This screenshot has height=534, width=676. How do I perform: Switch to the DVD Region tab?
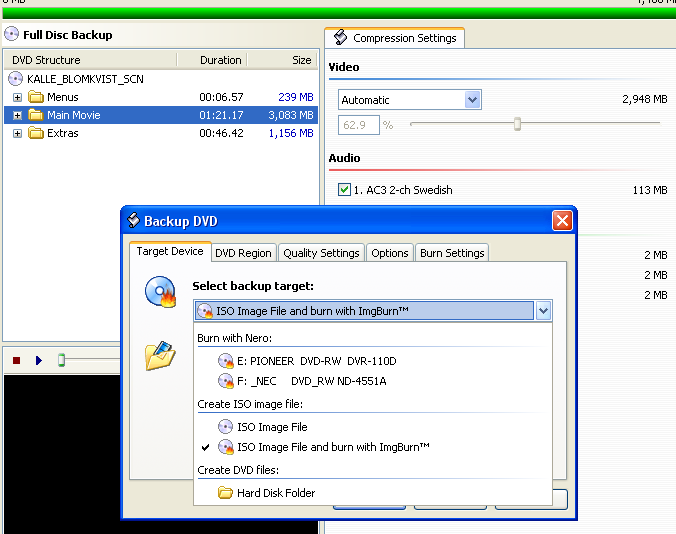coord(243,253)
